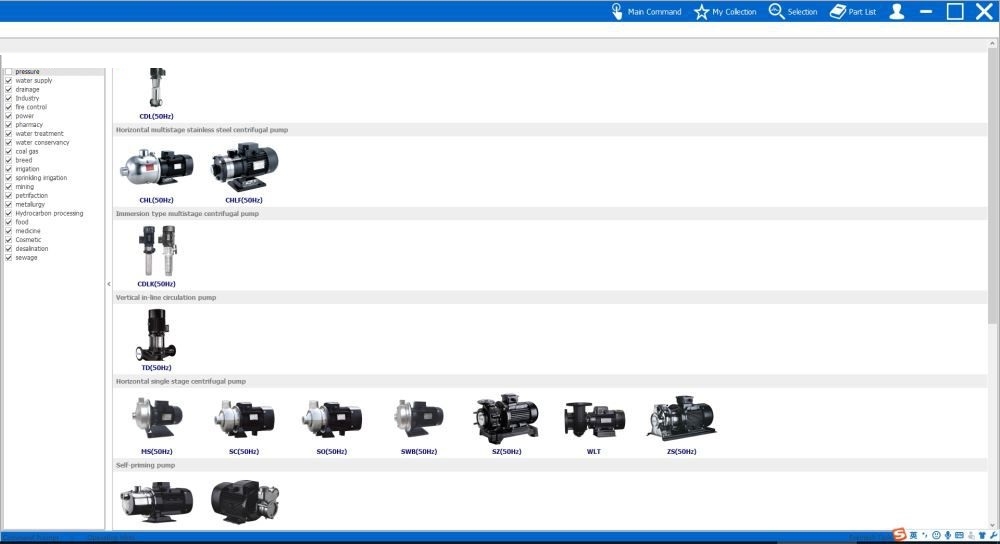Click the CDLK(50Hz) label link
The height and width of the screenshot is (544, 1000).
pyautogui.click(x=156, y=284)
